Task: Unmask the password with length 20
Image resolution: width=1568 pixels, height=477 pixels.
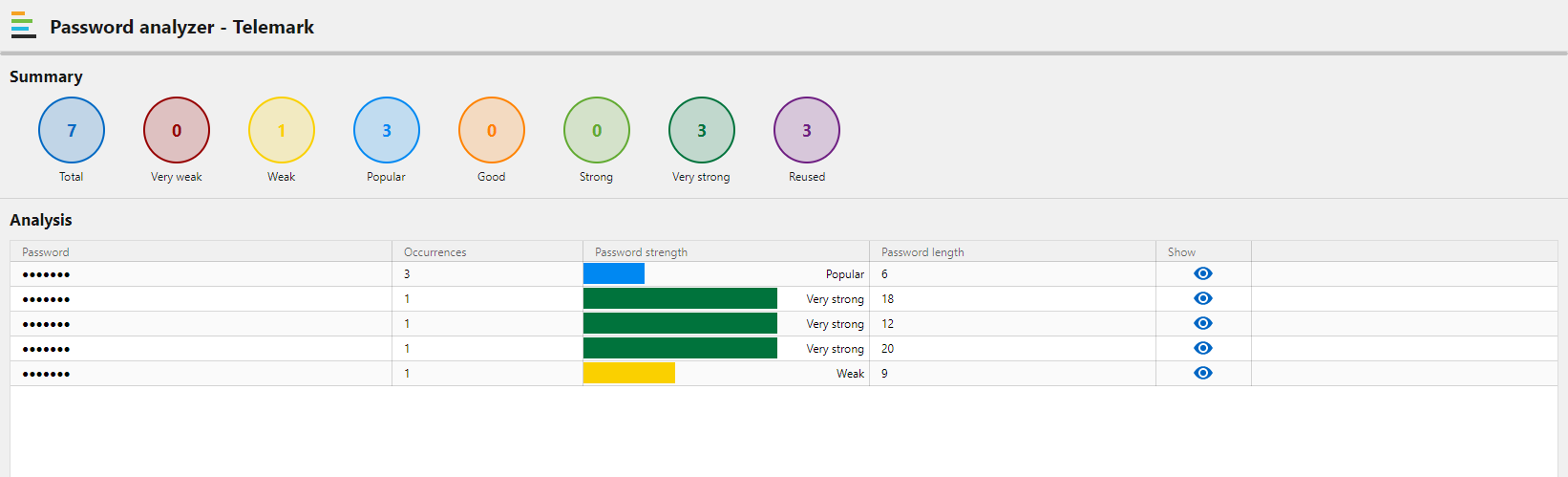Action: (x=1203, y=348)
